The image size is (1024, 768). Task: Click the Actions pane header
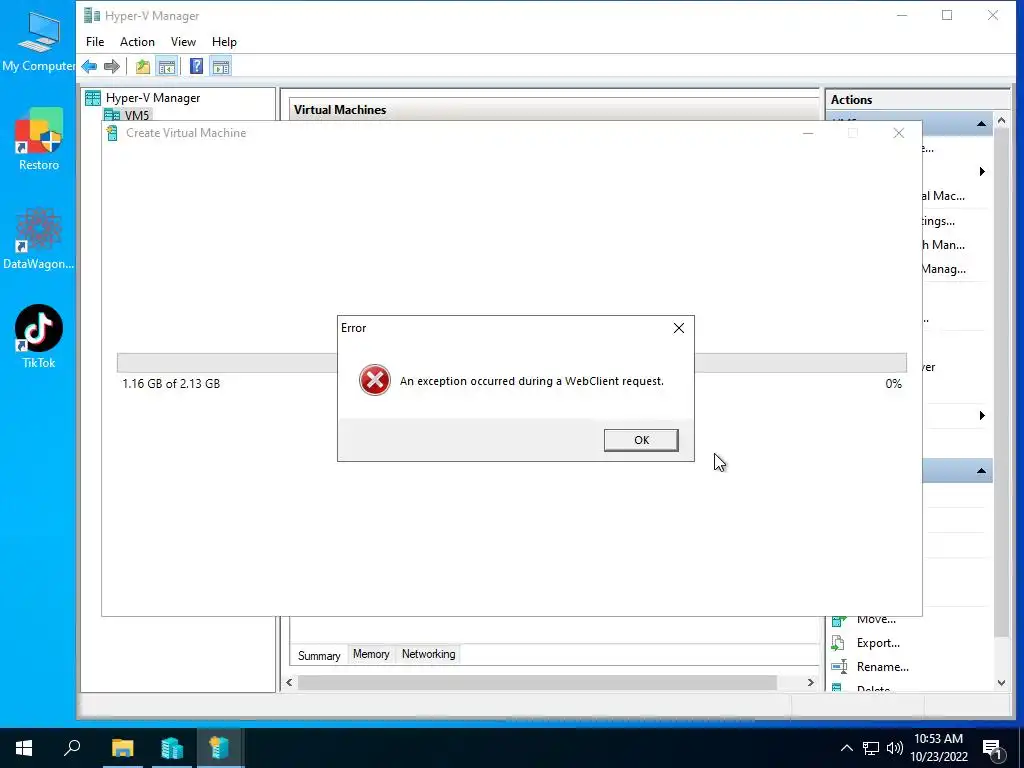[x=851, y=100]
